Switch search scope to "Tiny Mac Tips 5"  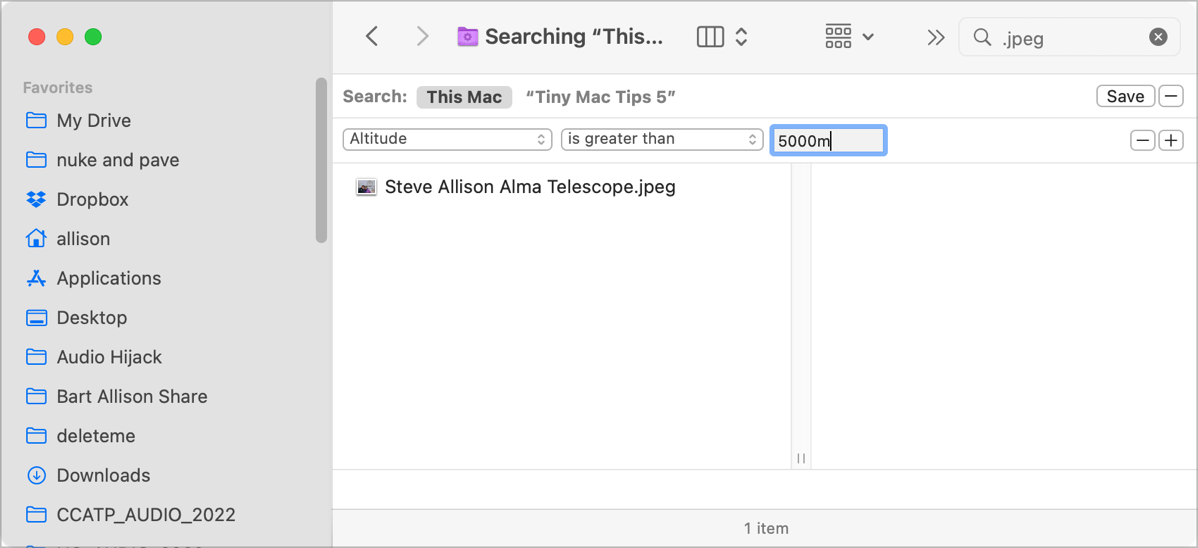tap(600, 97)
